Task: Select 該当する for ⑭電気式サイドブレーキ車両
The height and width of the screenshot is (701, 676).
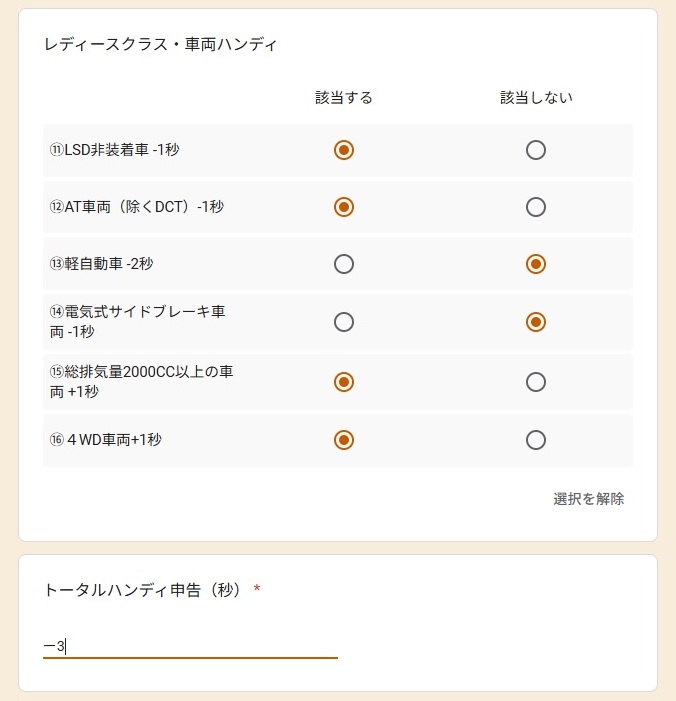Action: click(x=344, y=322)
